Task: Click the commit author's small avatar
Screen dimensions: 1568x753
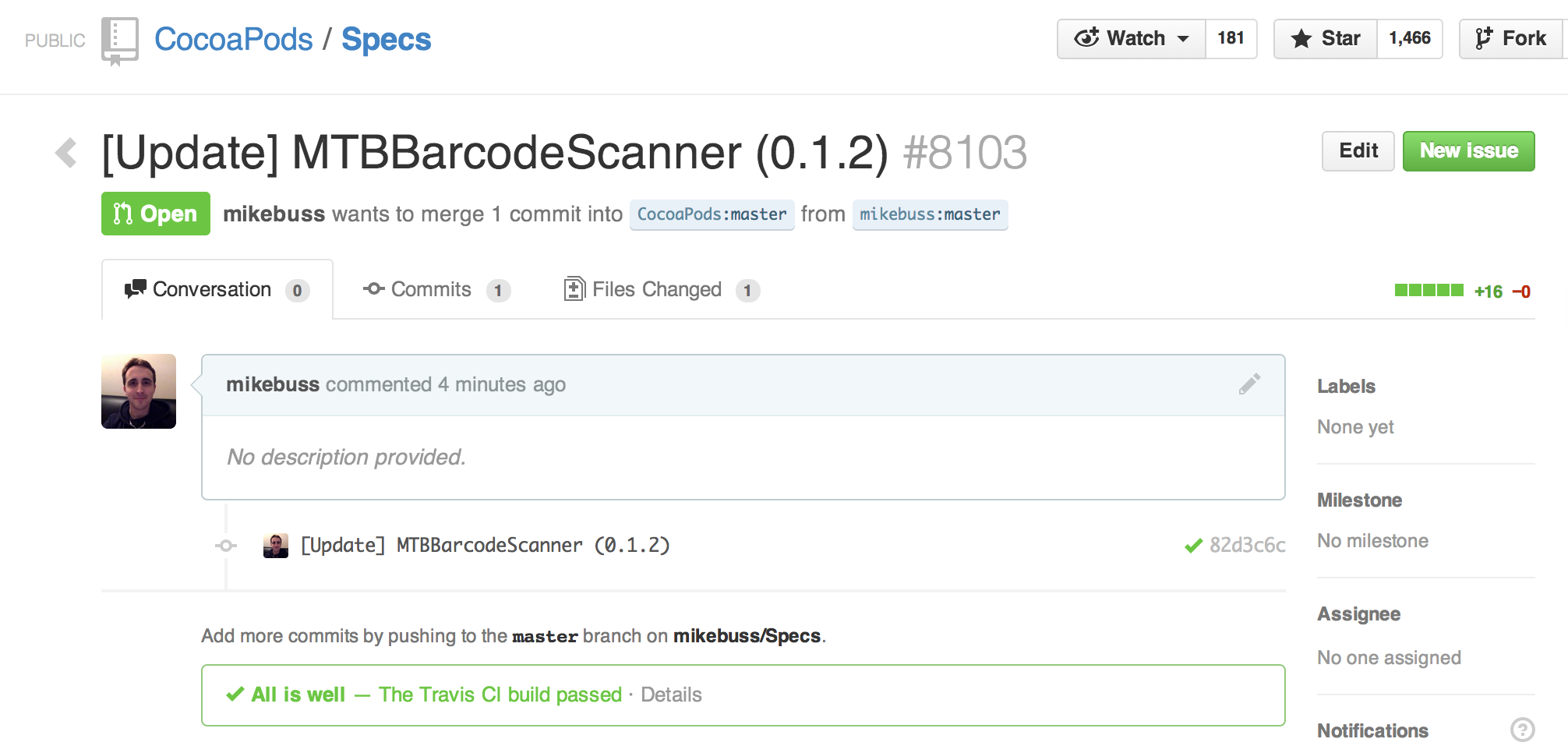Action: tap(276, 546)
